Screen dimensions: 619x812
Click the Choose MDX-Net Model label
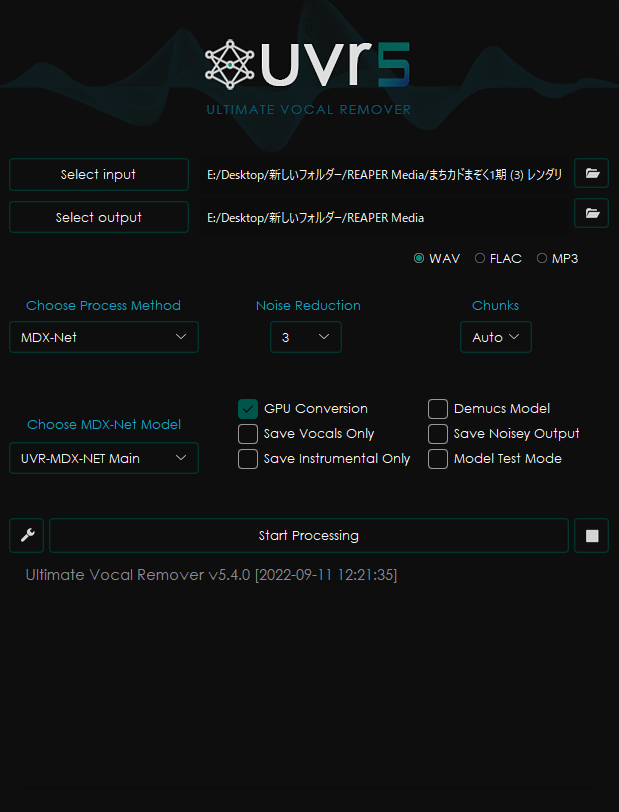pos(104,425)
